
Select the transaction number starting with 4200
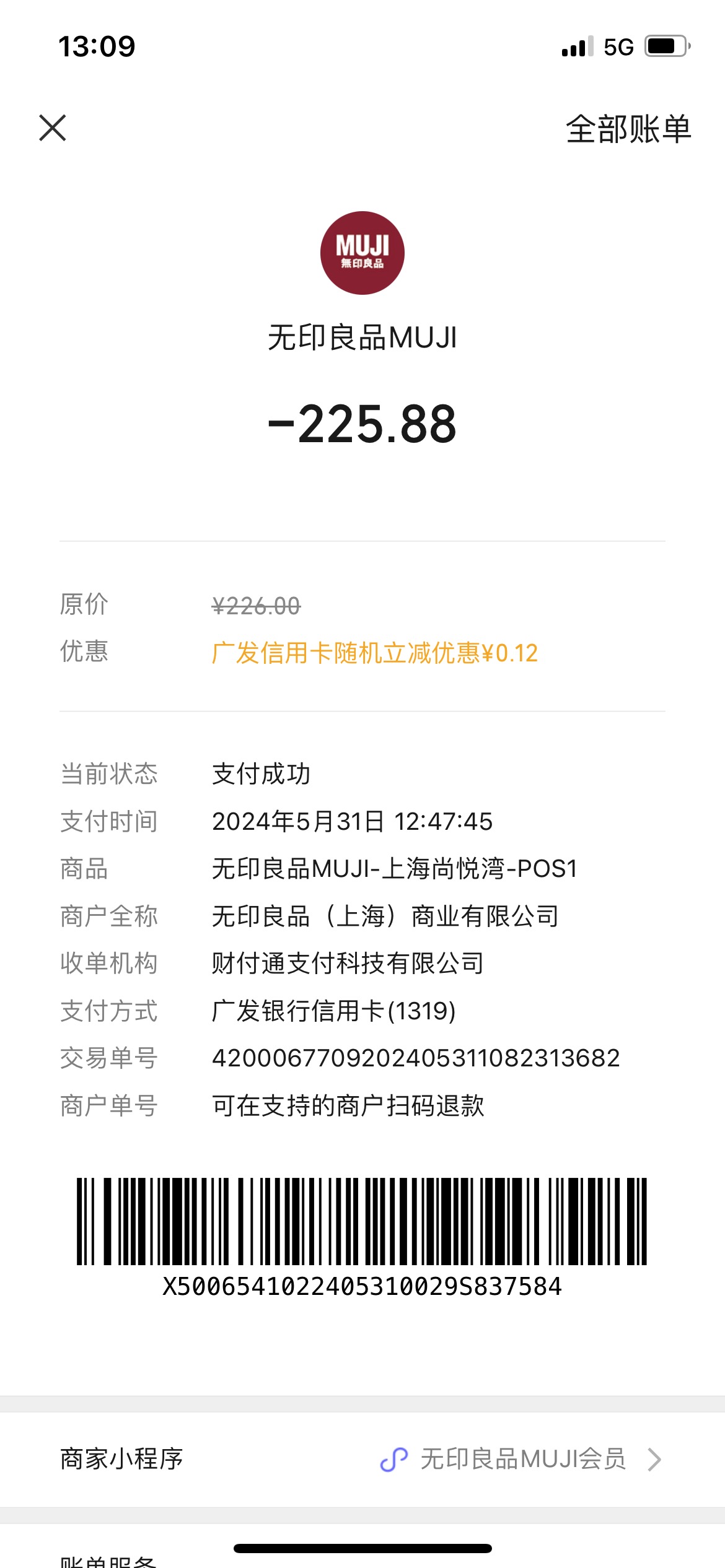(x=416, y=1058)
